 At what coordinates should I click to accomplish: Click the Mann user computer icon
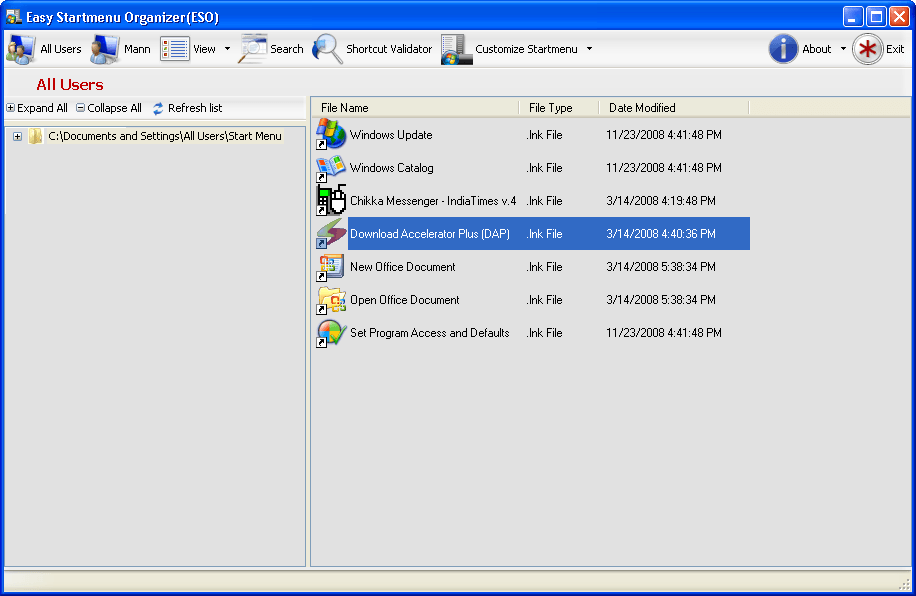[x=105, y=49]
